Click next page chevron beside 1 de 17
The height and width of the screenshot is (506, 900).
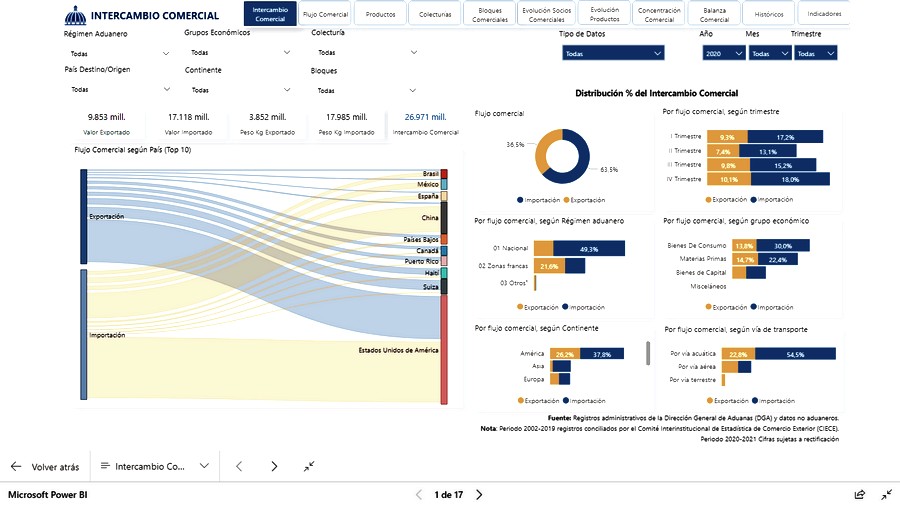(479, 494)
